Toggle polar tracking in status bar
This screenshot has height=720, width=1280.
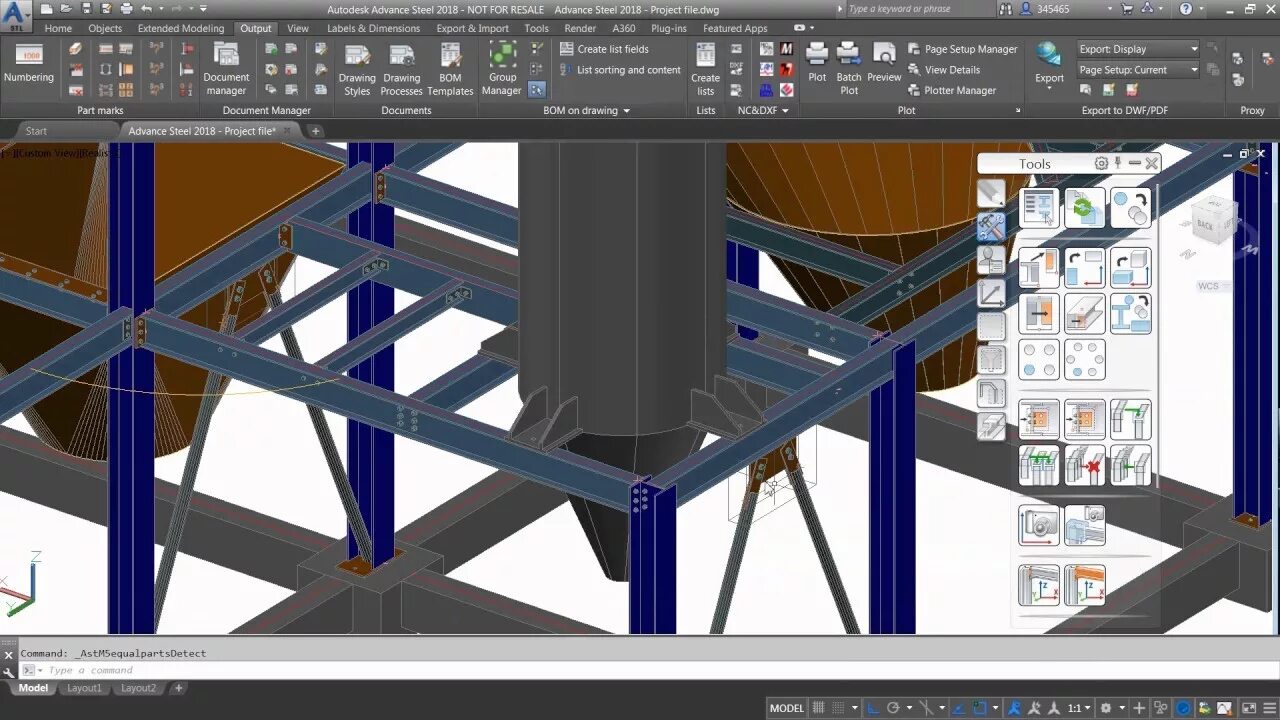(x=894, y=708)
